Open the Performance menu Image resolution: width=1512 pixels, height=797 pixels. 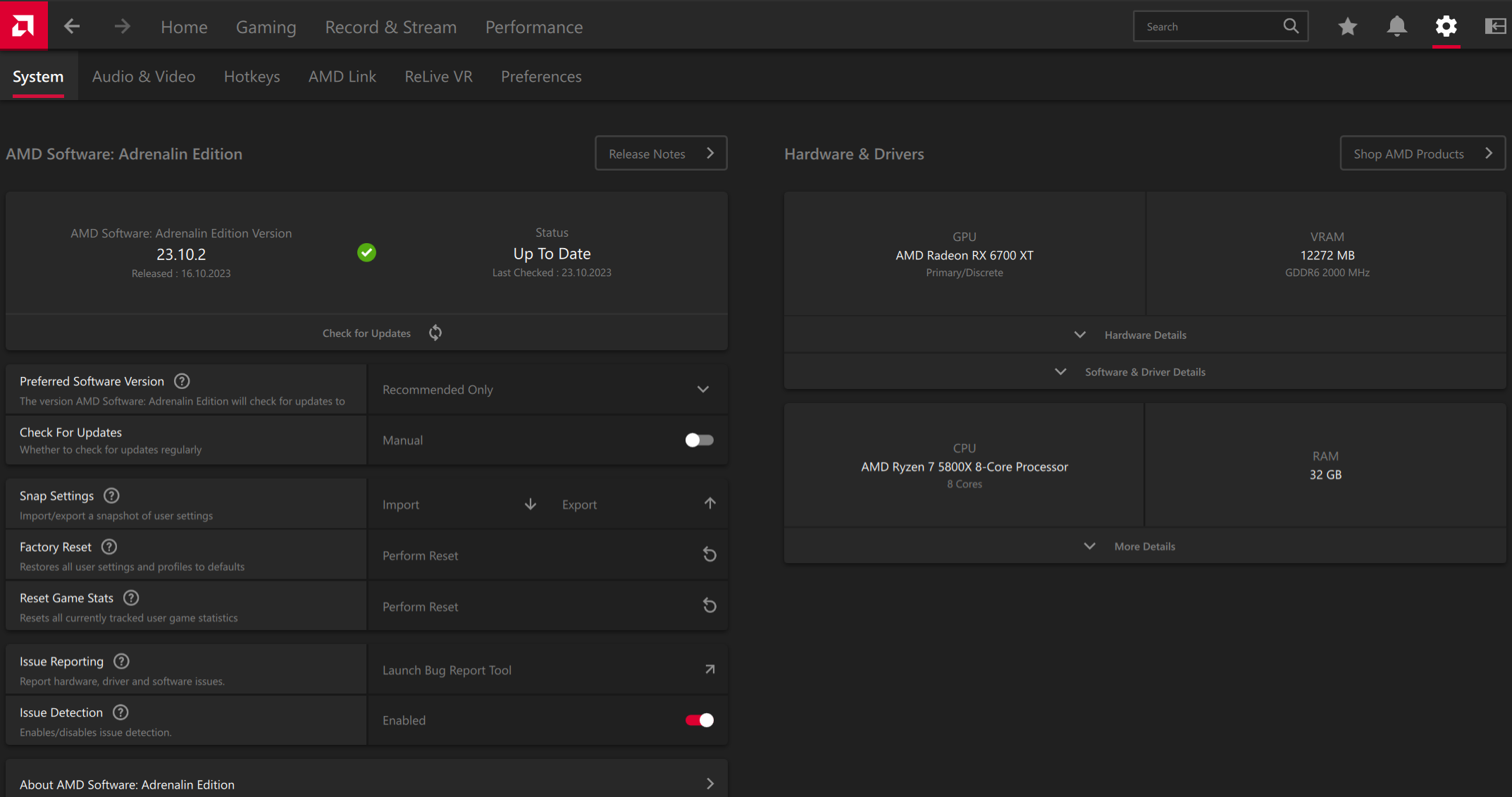click(x=533, y=27)
